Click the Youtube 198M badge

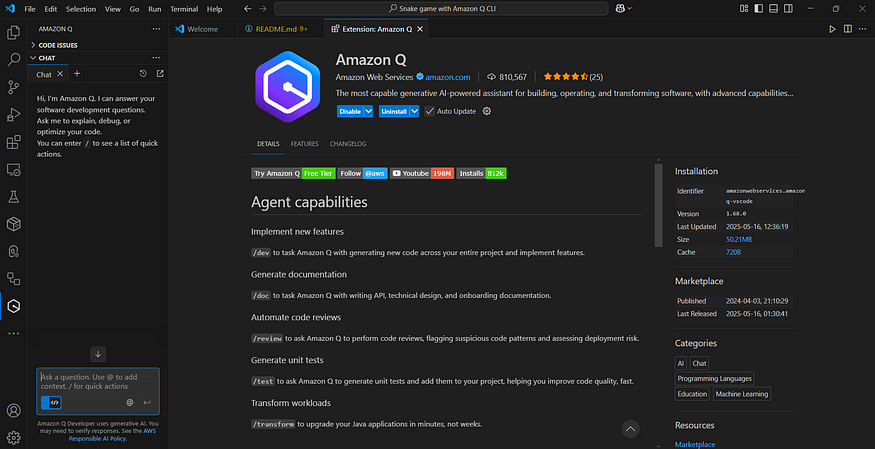click(422, 173)
